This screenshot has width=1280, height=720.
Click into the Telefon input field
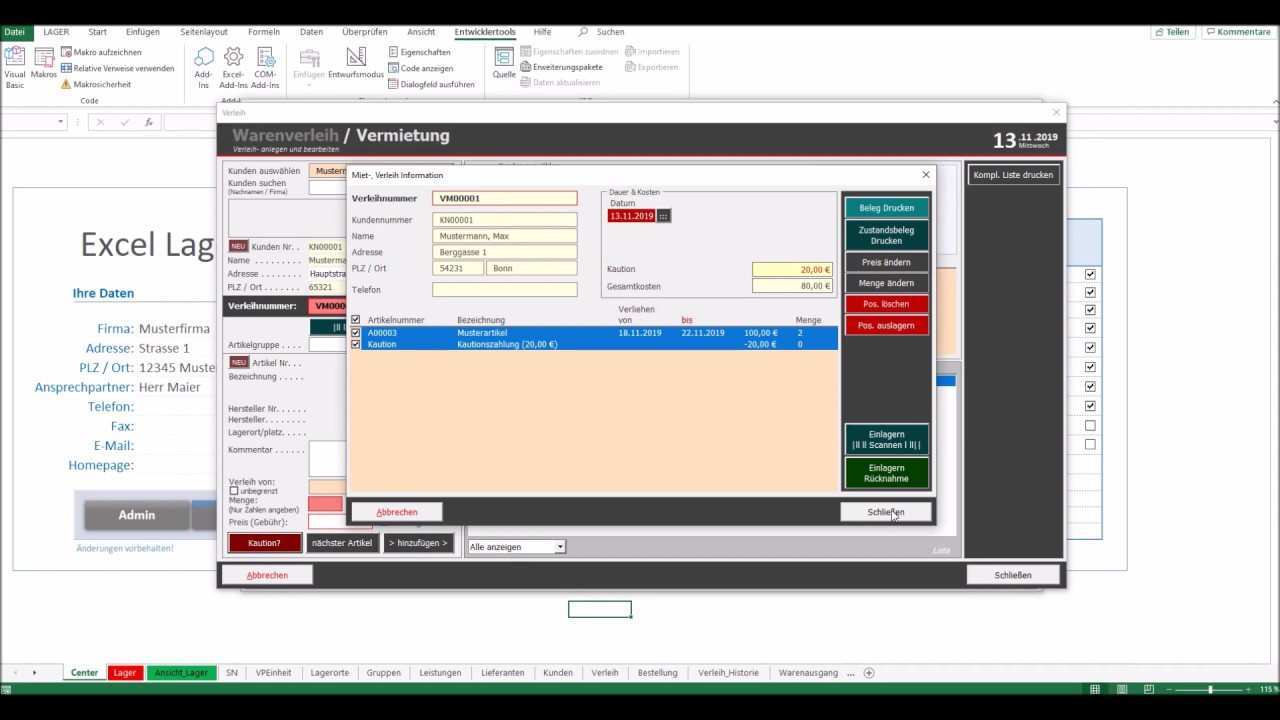tap(504, 290)
